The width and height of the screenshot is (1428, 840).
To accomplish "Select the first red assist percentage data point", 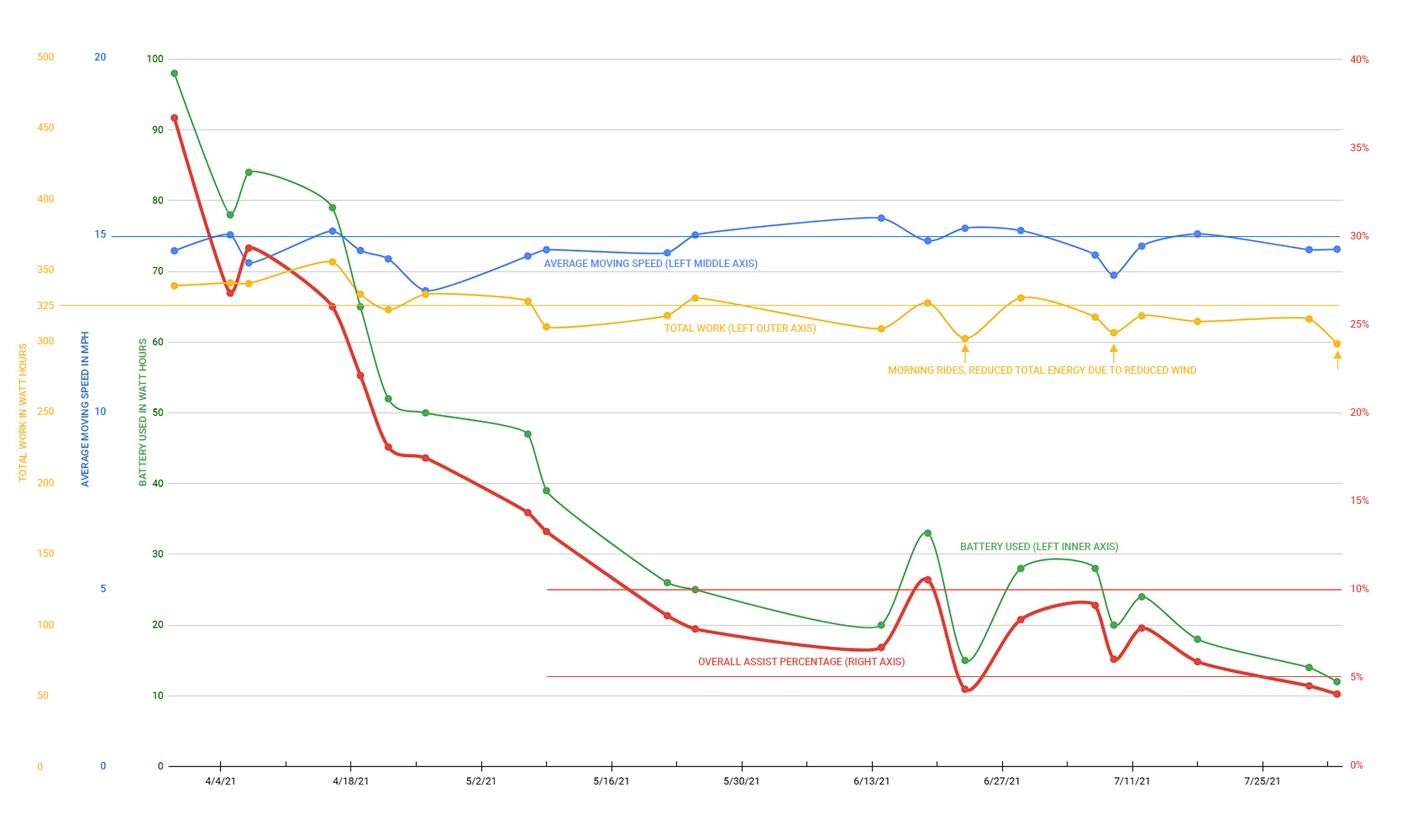I will click(174, 118).
